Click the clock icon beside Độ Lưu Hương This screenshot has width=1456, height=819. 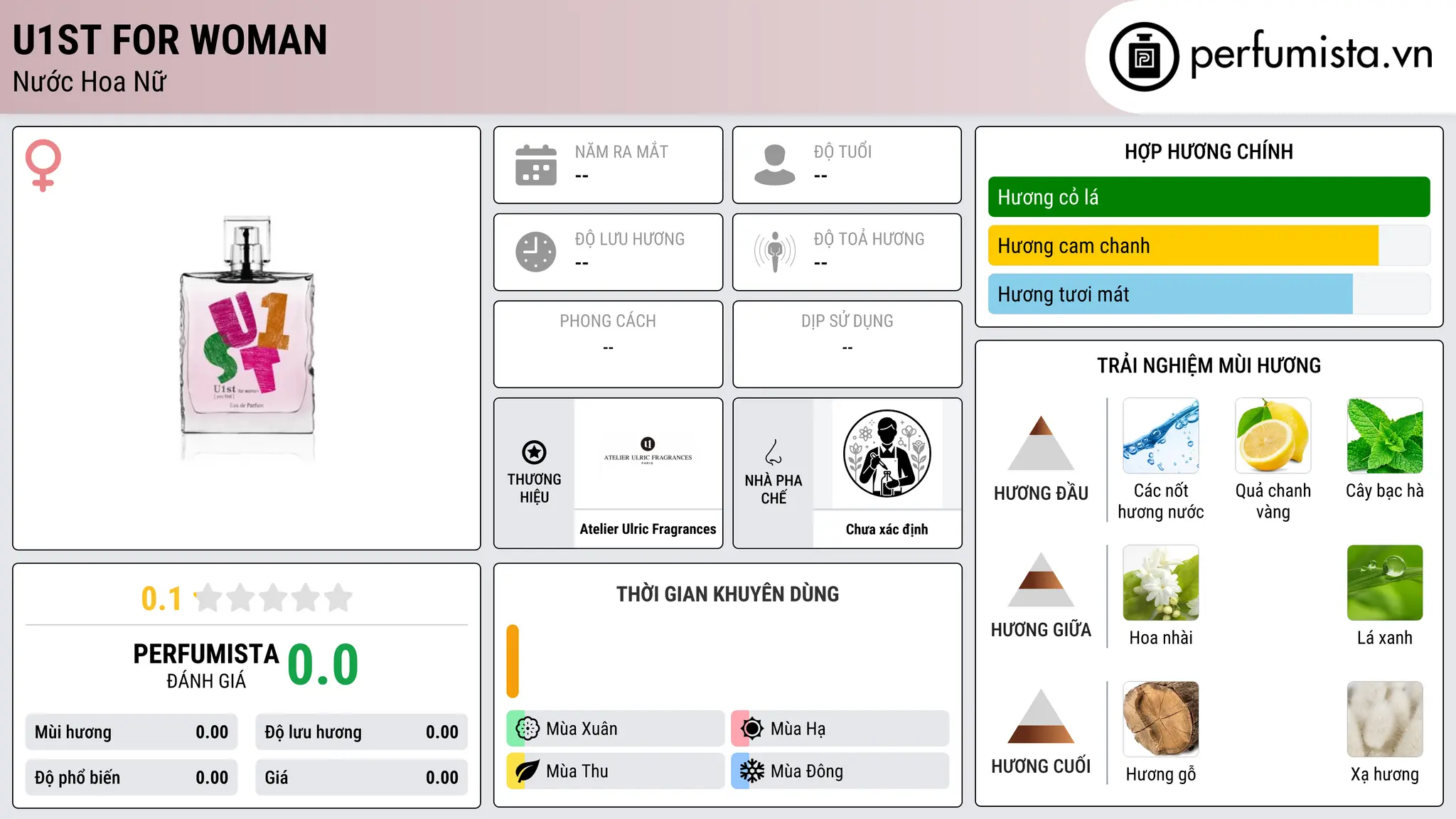(x=536, y=252)
